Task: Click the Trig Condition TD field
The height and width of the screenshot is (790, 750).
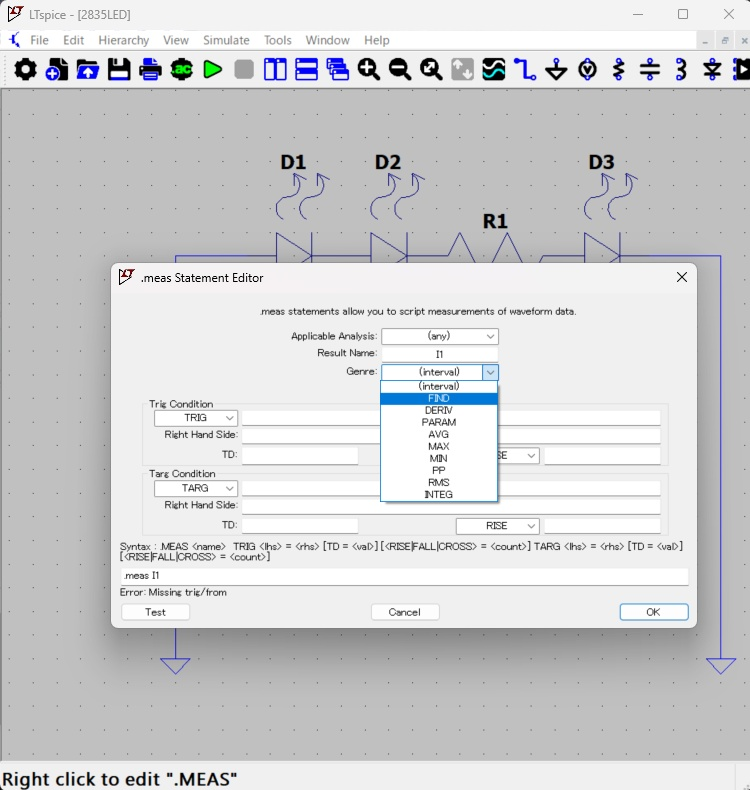Action: [x=300, y=455]
